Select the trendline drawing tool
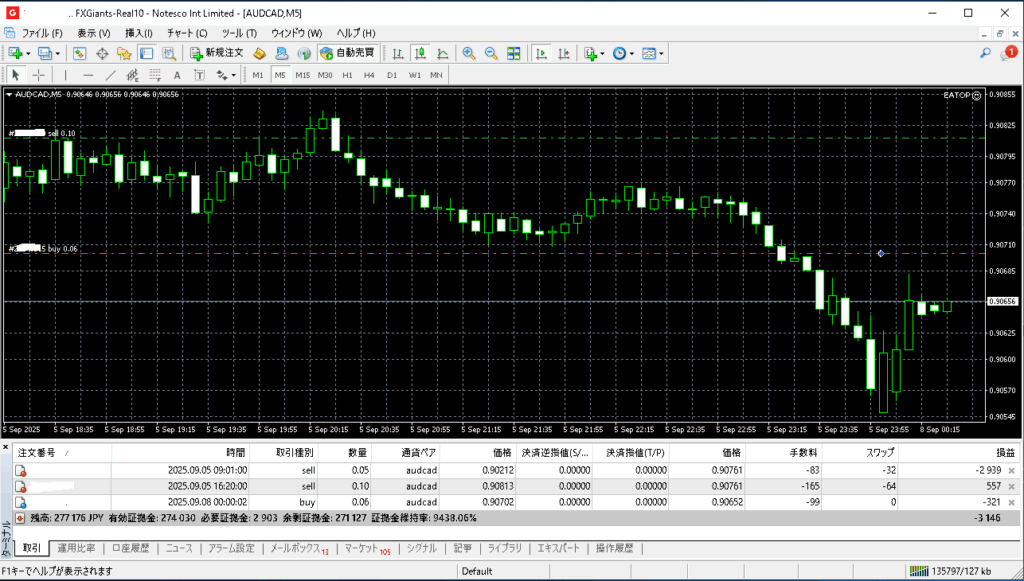The height and width of the screenshot is (581, 1024). tap(110, 75)
